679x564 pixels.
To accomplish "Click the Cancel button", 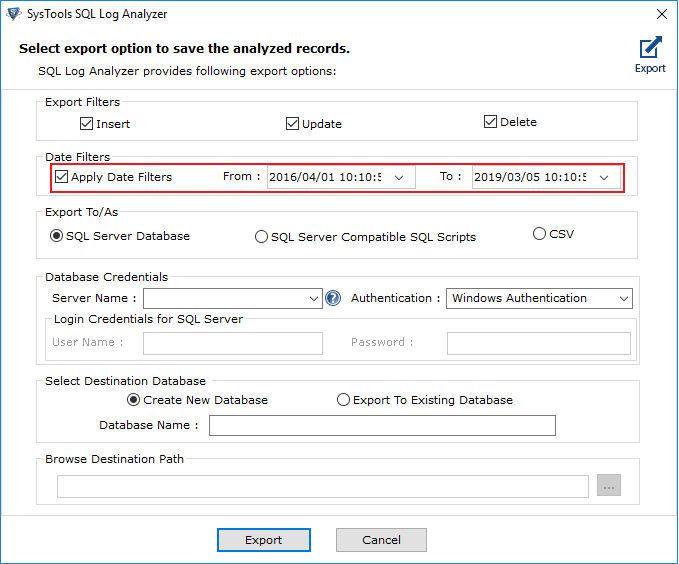I will (381, 540).
